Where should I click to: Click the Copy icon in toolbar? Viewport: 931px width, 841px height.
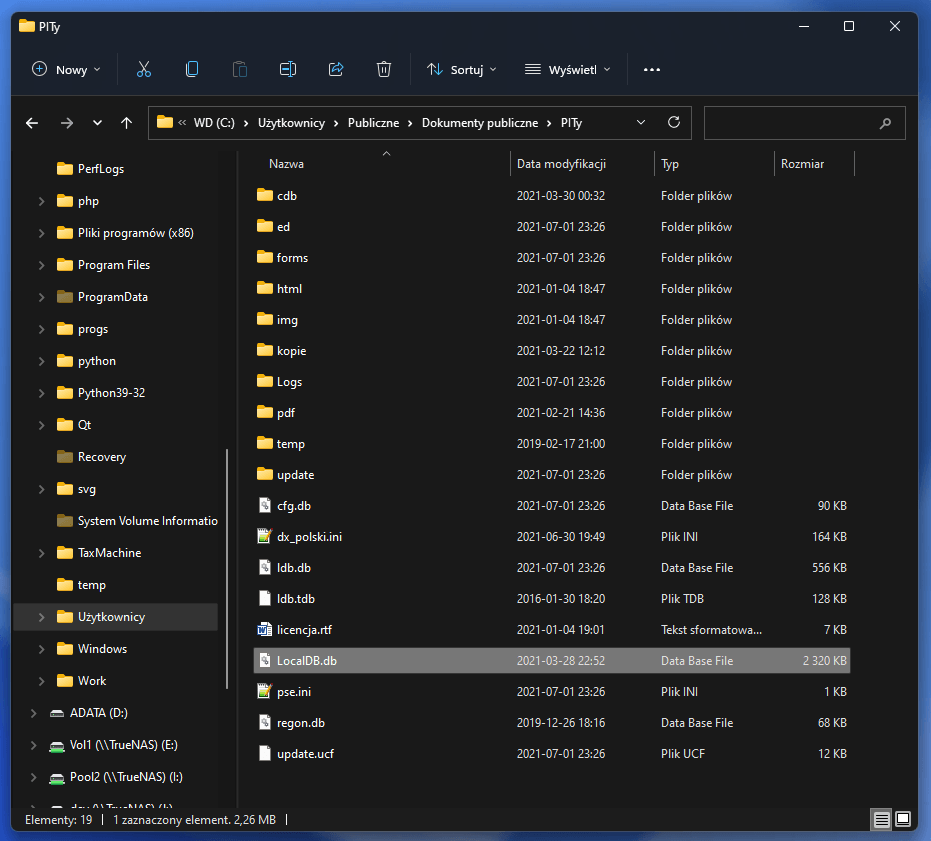pyautogui.click(x=192, y=69)
